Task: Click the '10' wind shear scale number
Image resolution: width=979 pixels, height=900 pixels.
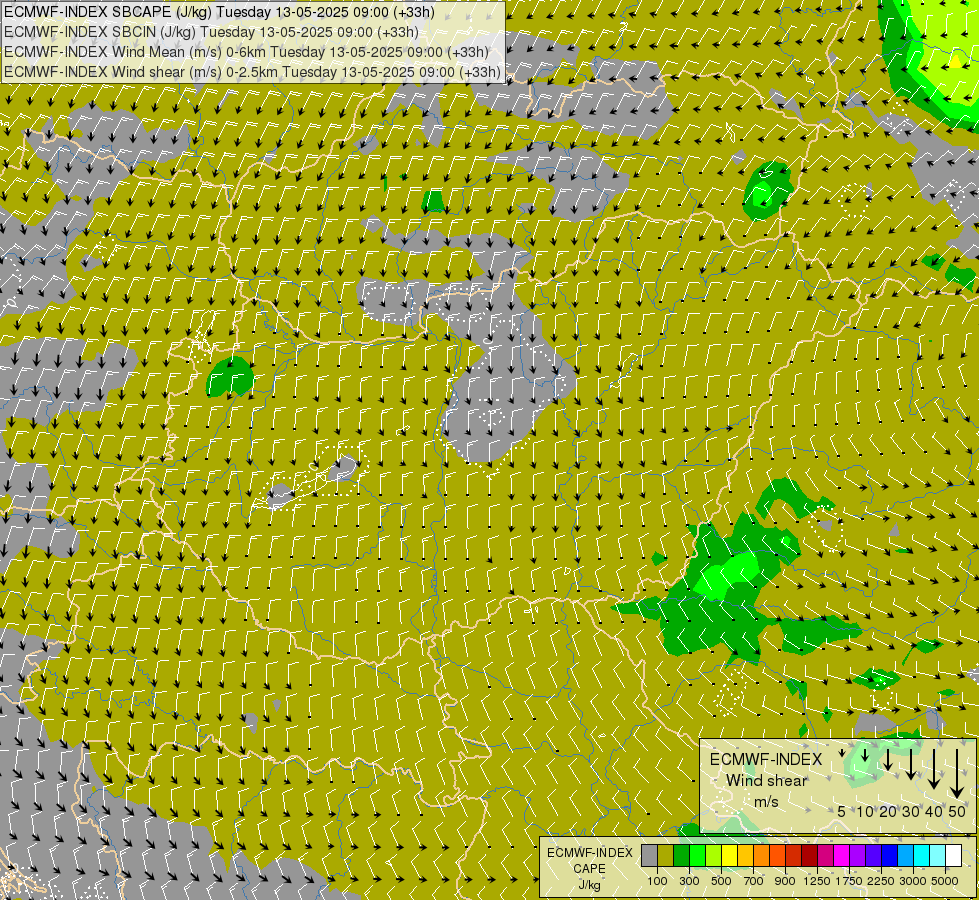Action: 865,811
